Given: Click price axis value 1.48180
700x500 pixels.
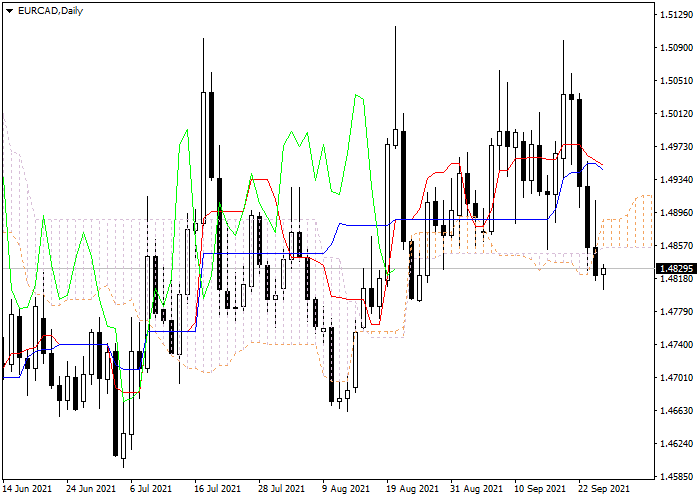Looking at the screenshot, I should (x=676, y=279).
